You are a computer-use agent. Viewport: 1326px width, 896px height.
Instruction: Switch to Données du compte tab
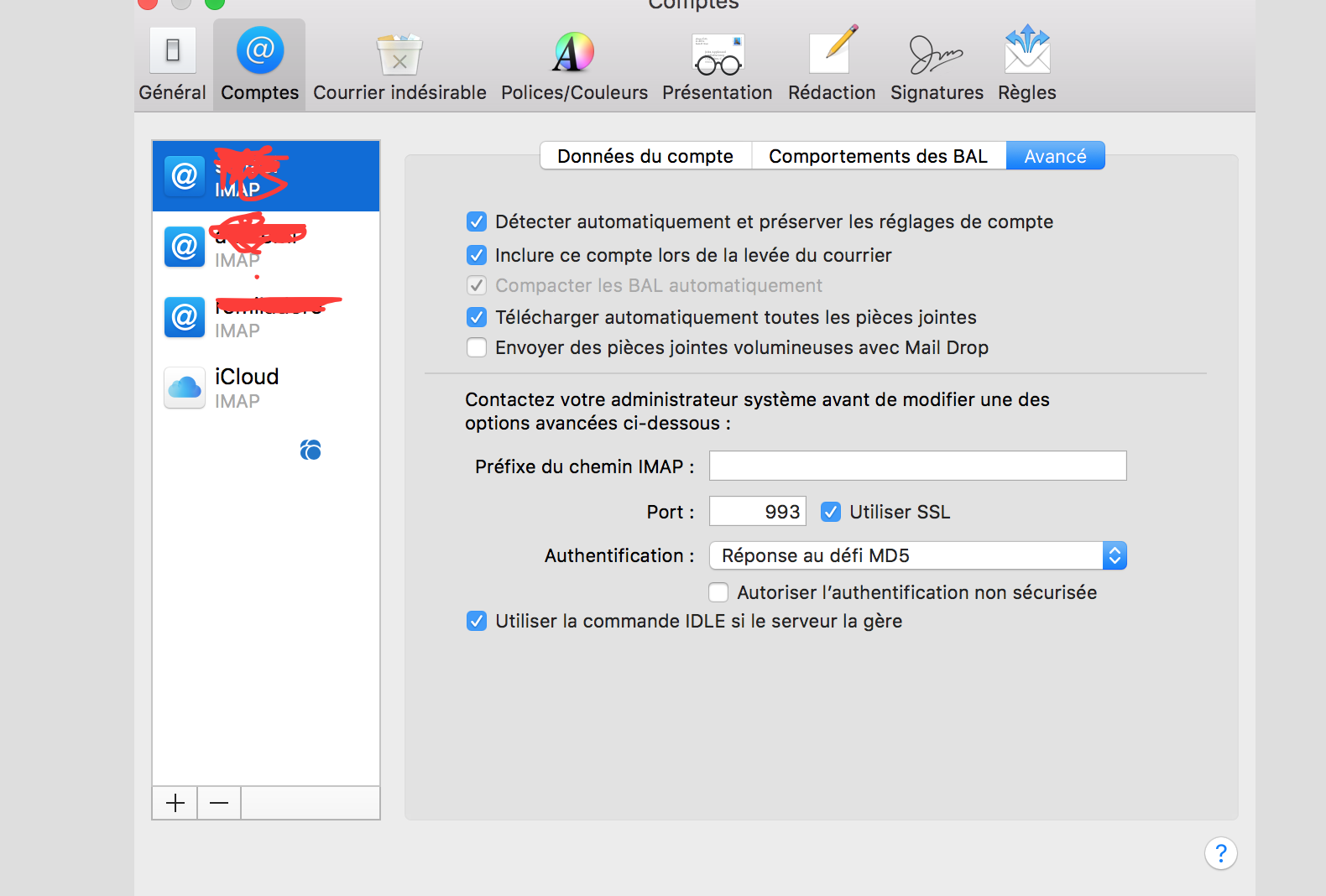645,156
